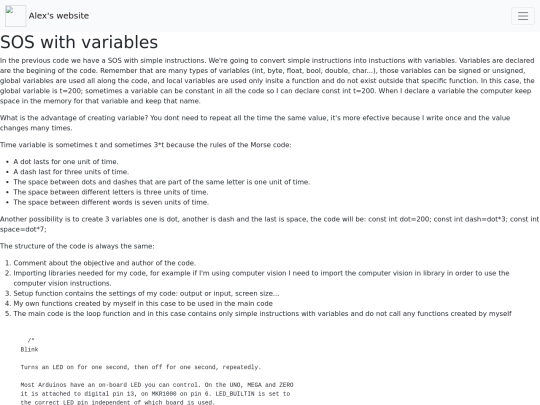Click the 'Blink' line in the code block
This screenshot has width=540, height=405.
pos(29,350)
